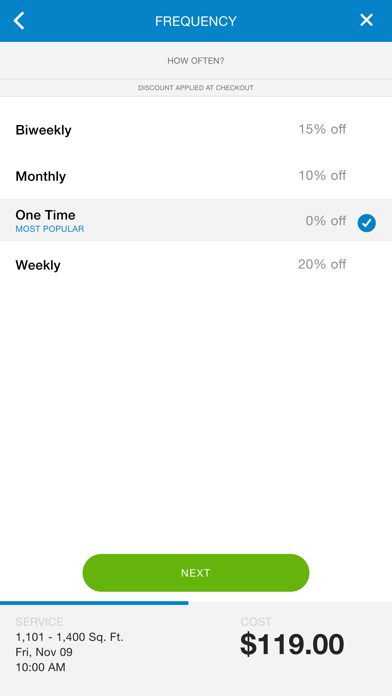Screen dimensions: 392x696
Task: Go back using the left arrow icon
Action: click(19, 21)
